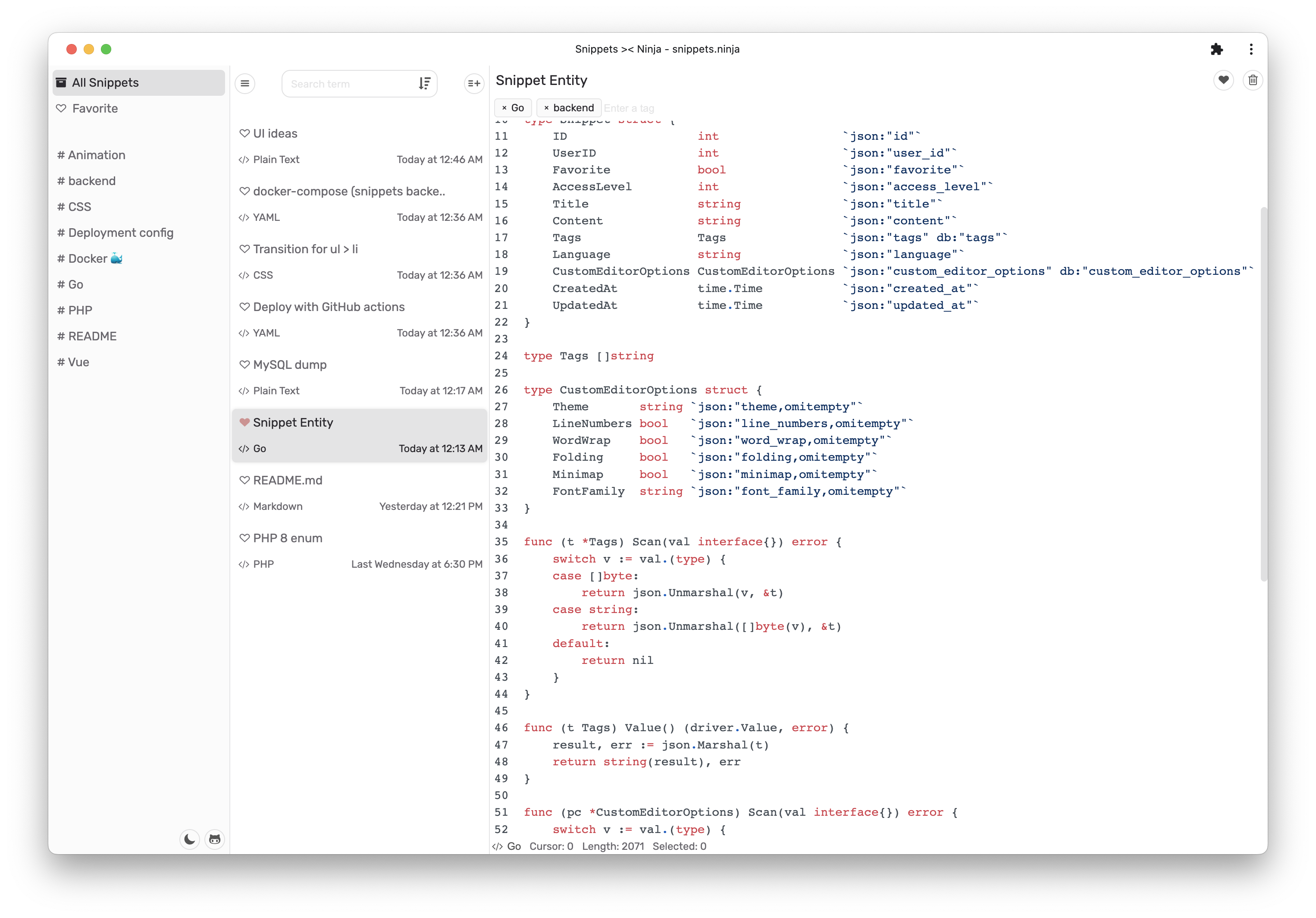This screenshot has width=1316, height=918.
Task: Unfavorite Snippet Entity via list heart
Action: coord(244,423)
